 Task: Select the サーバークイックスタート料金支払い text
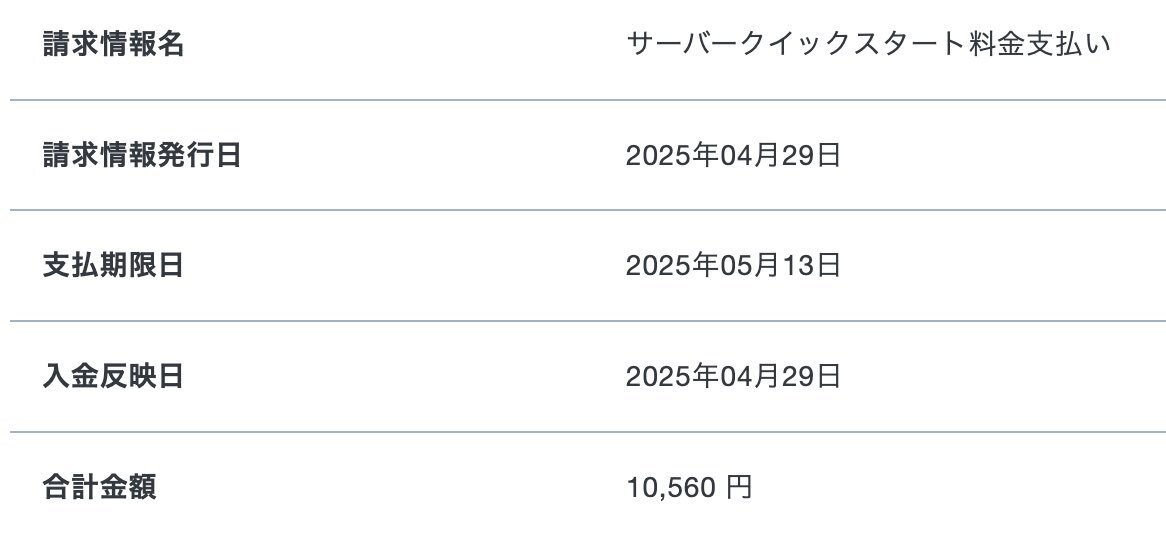coord(869,45)
